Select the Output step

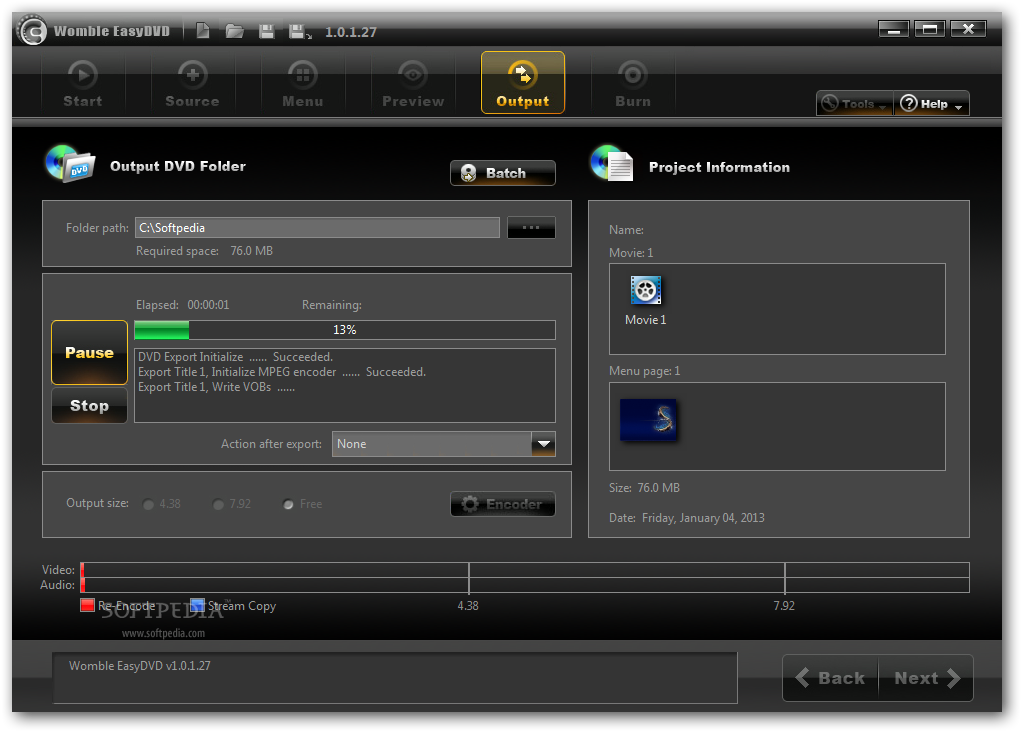tap(523, 83)
